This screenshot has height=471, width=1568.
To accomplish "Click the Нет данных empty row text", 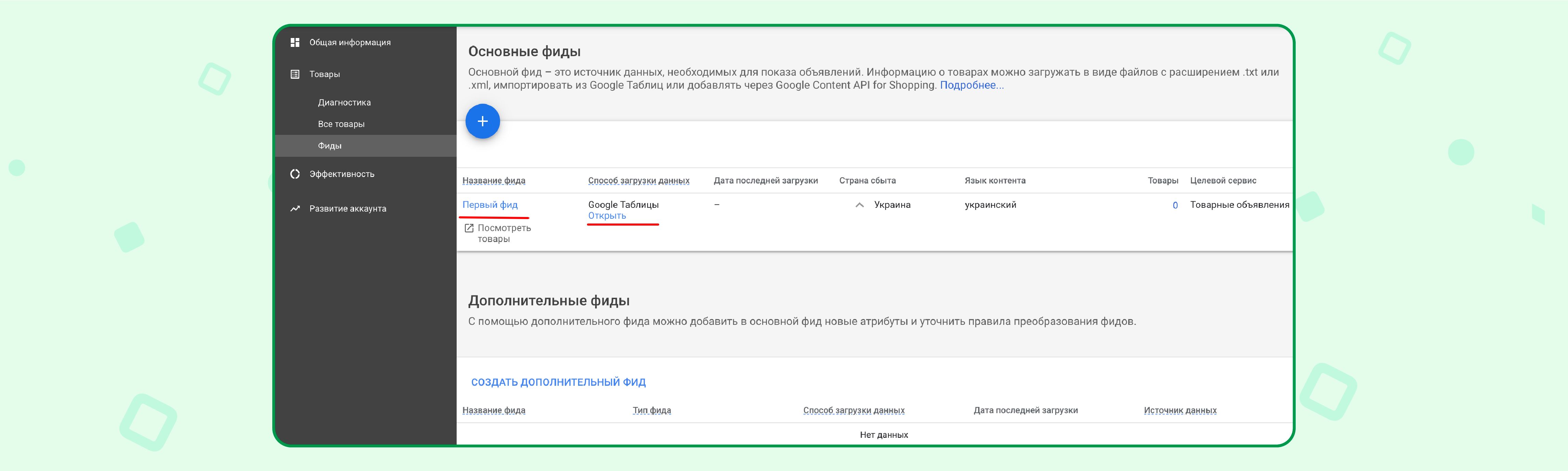I will [884, 434].
